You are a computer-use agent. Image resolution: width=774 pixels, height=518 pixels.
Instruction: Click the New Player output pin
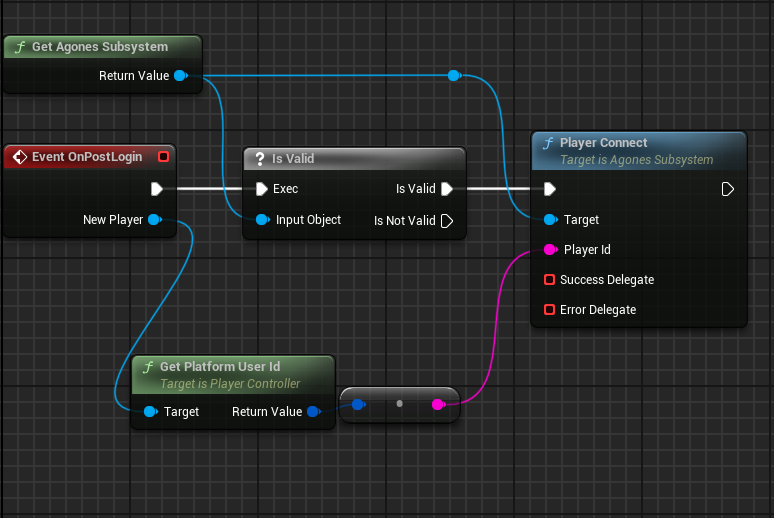tap(154, 220)
